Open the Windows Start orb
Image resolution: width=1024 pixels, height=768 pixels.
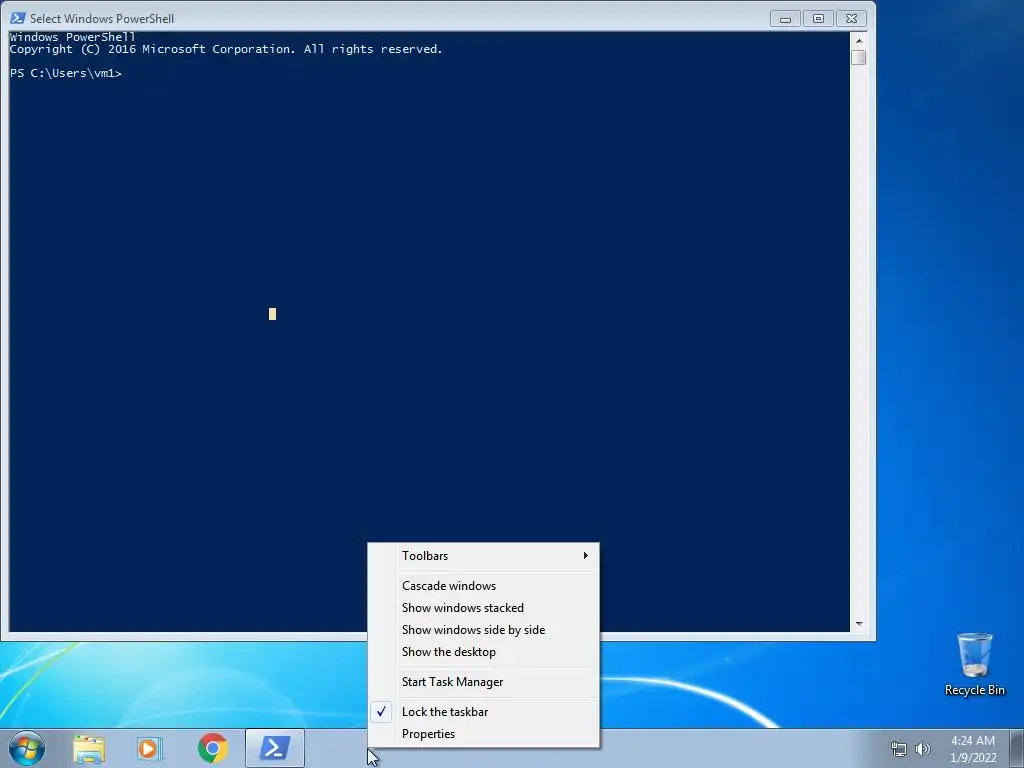click(27, 748)
